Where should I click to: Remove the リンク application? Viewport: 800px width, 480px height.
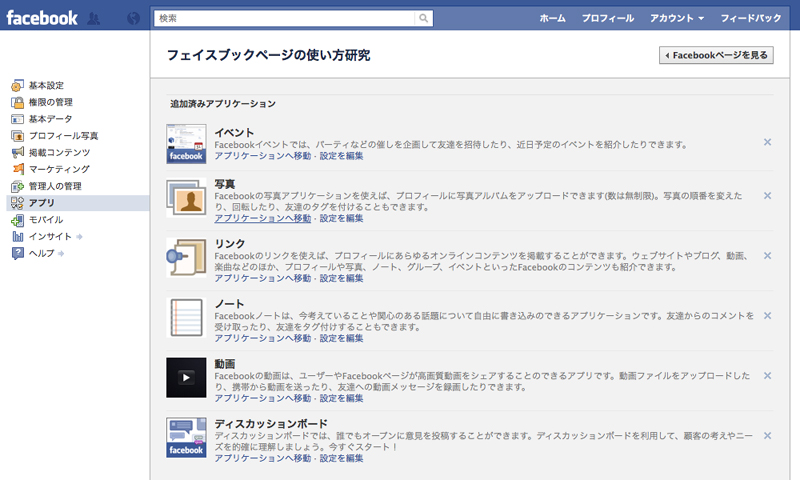767,256
